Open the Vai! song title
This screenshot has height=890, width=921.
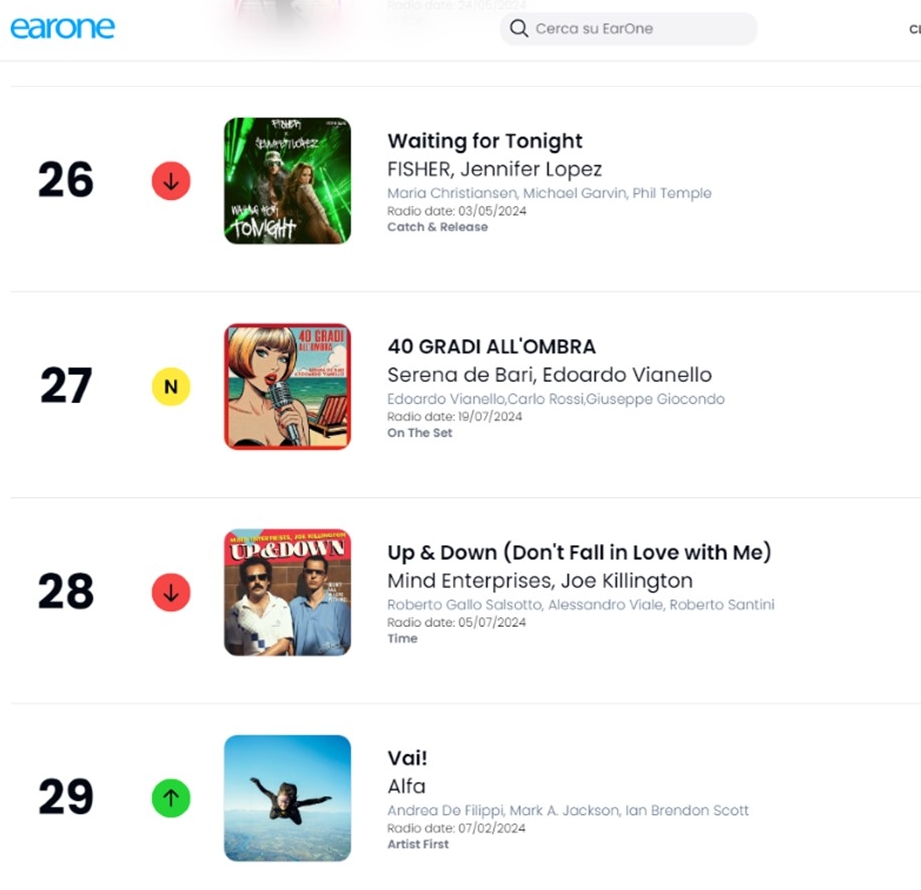tap(407, 758)
